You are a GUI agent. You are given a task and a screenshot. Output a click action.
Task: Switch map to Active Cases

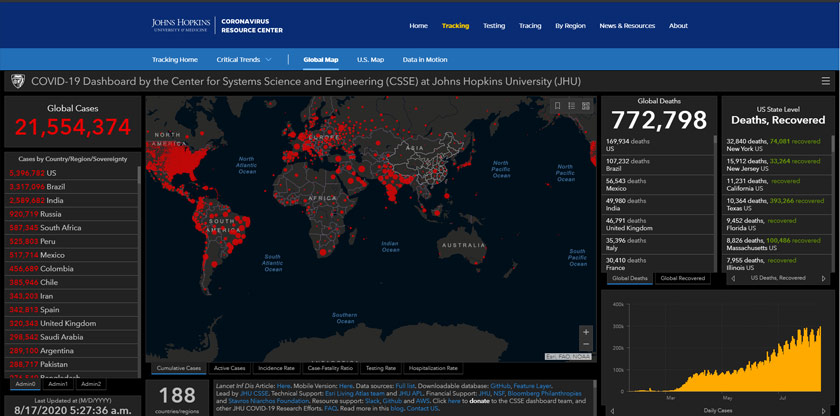pos(229,368)
